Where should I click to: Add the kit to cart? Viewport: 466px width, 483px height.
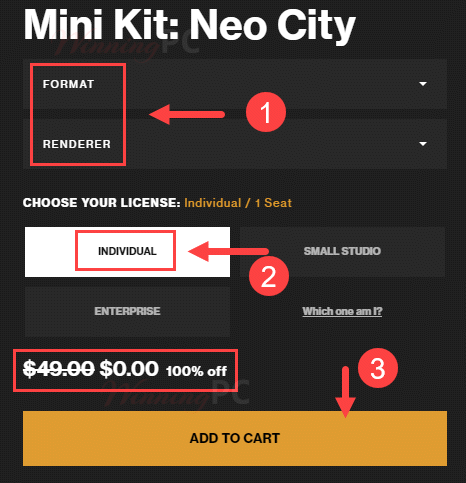[x=235, y=438]
